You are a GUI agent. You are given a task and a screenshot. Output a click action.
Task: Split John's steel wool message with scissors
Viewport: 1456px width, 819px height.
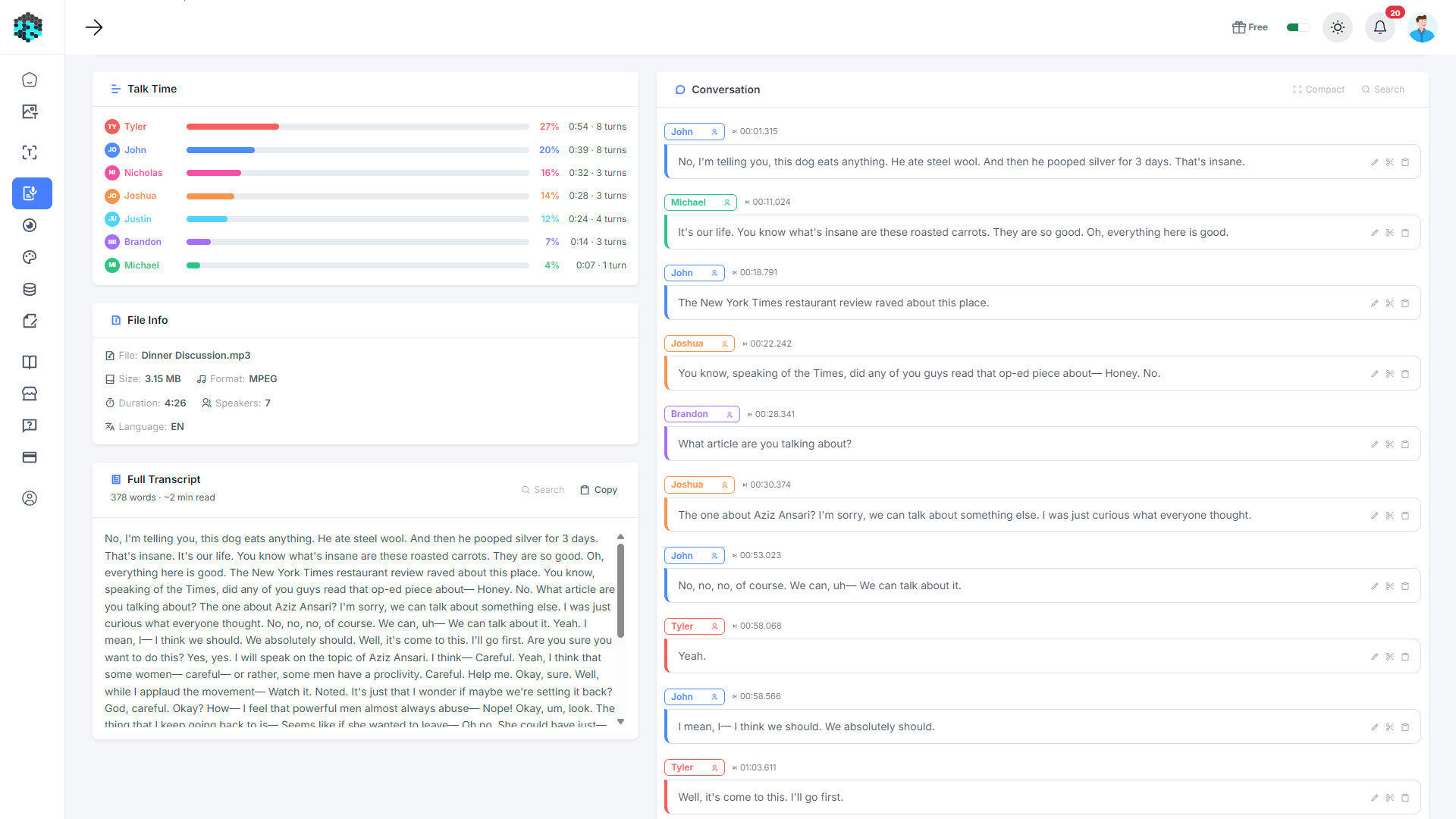[1389, 162]
